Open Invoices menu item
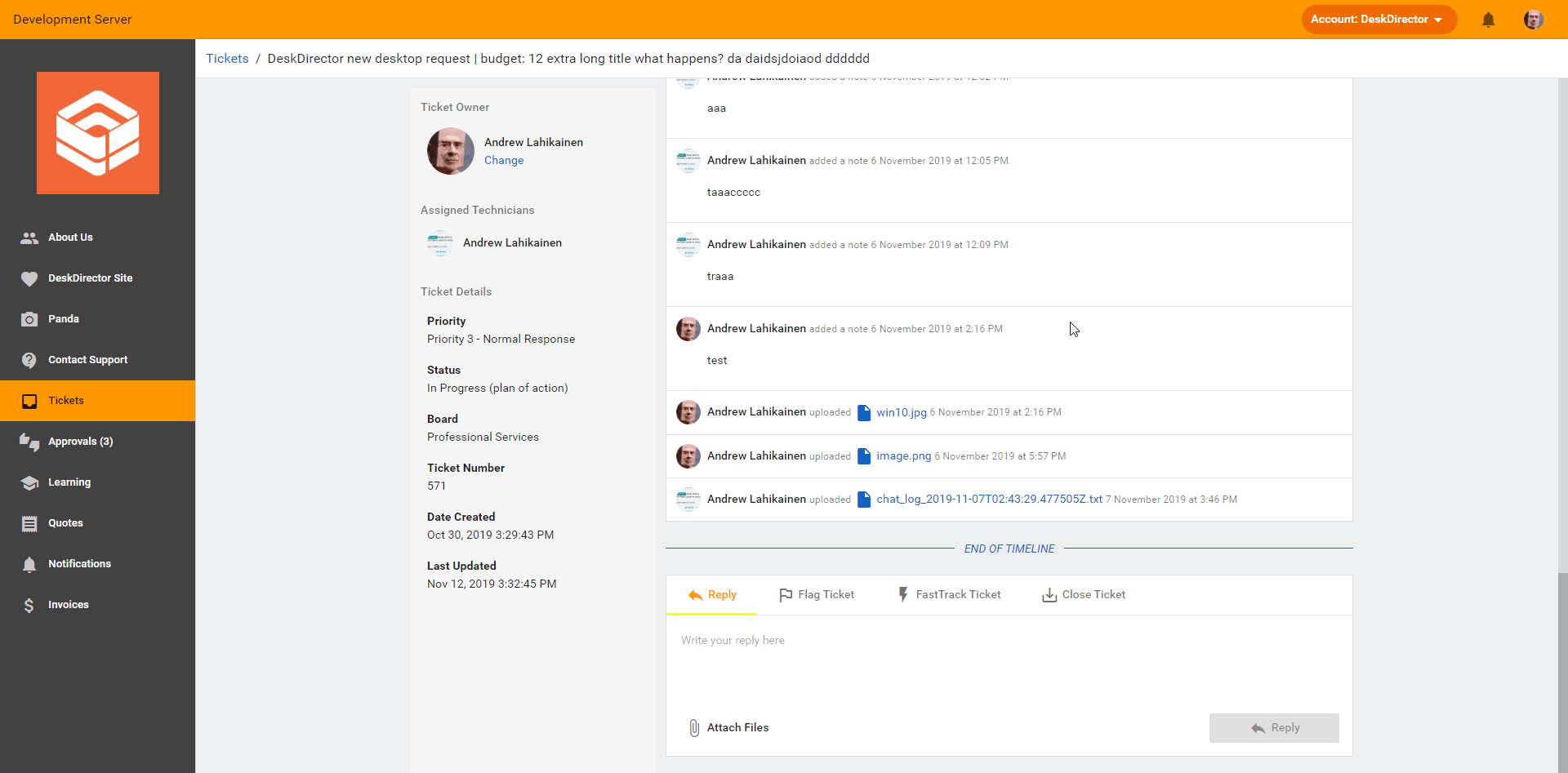Image resolution: width=1568 pixels, height=773 pixels. point(98,605)
